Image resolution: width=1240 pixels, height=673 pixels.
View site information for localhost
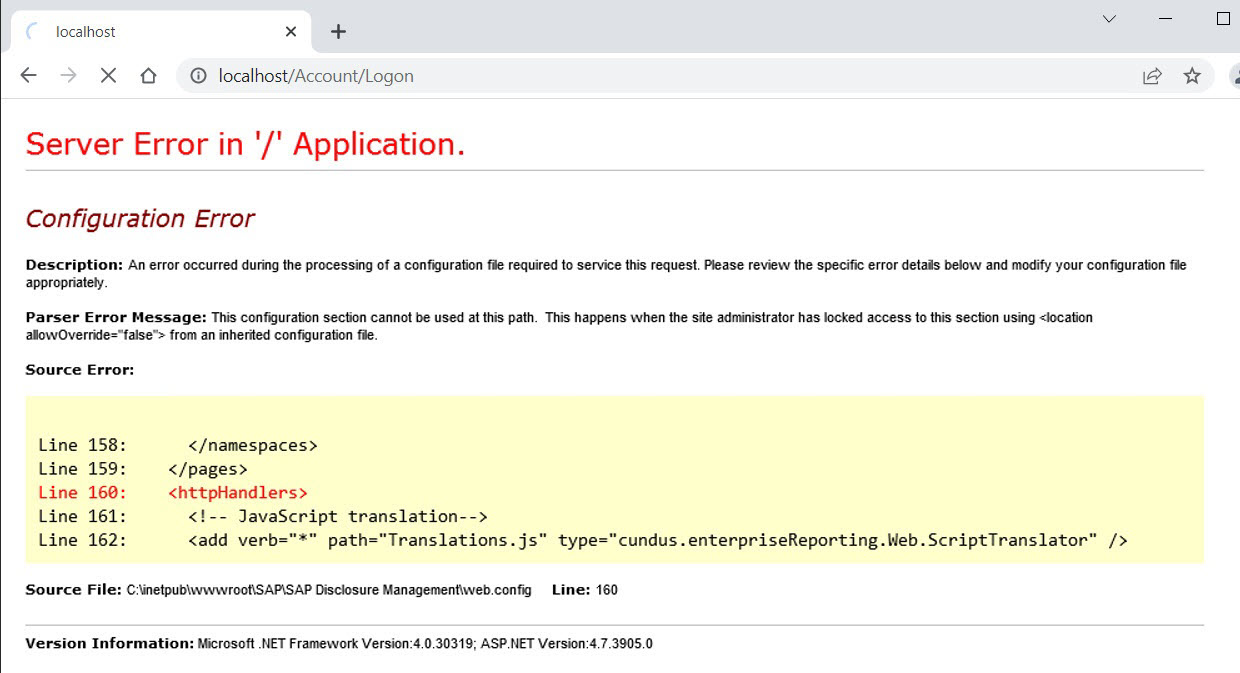click(x=198, y=76)
